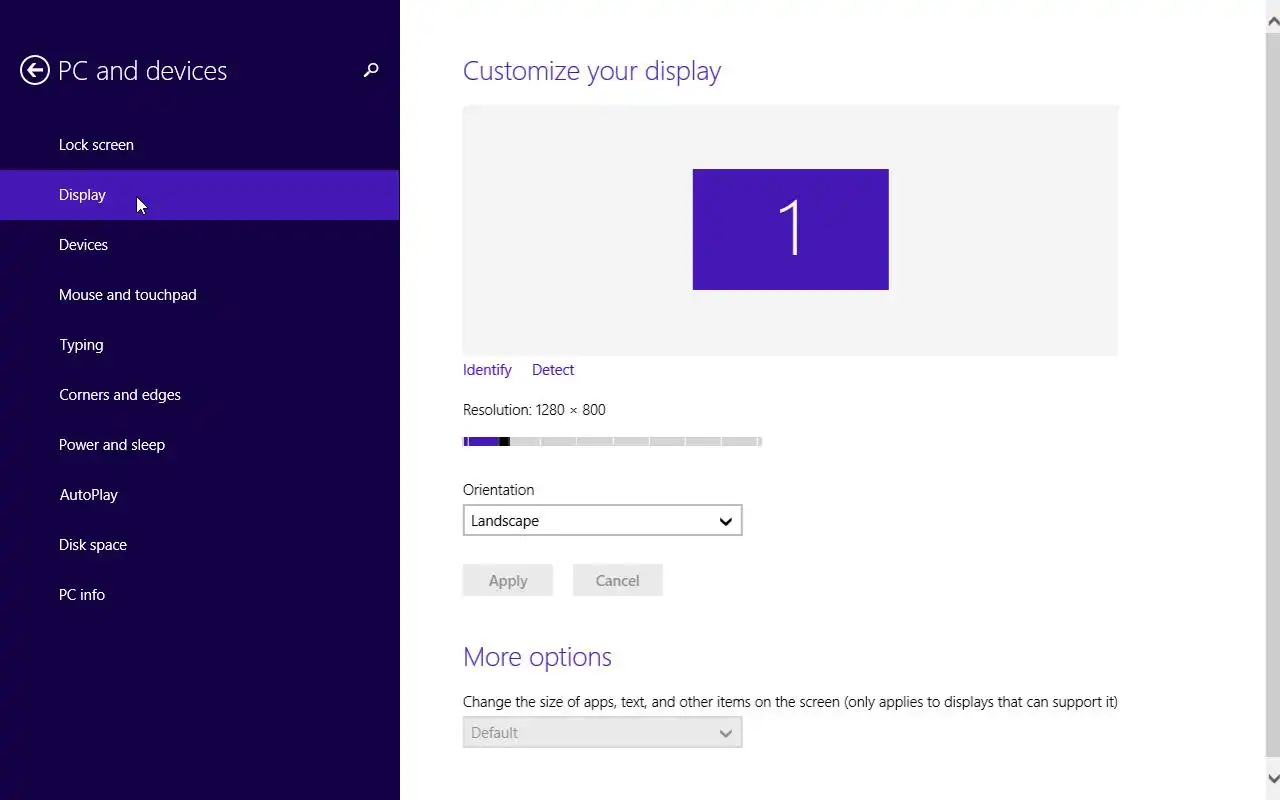Select monitor 1 in display preview
Image resolution: width=1280 pixels, height=800 pixels.
coord(790,229)
